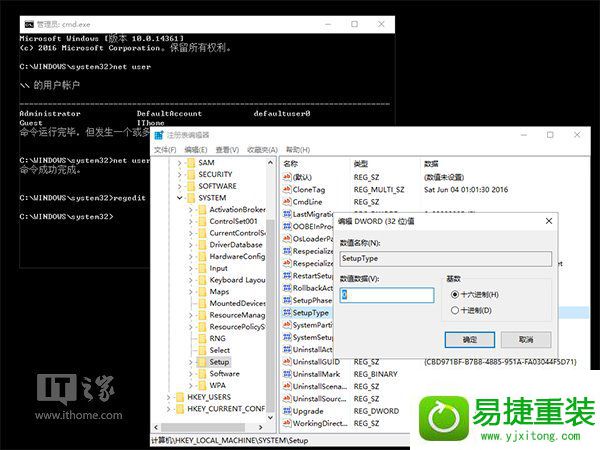Click the 取消 button in DWORD dialog
The height and width of the screenshot is (450, 600).
pyautogui.click(x=526, y=340)
